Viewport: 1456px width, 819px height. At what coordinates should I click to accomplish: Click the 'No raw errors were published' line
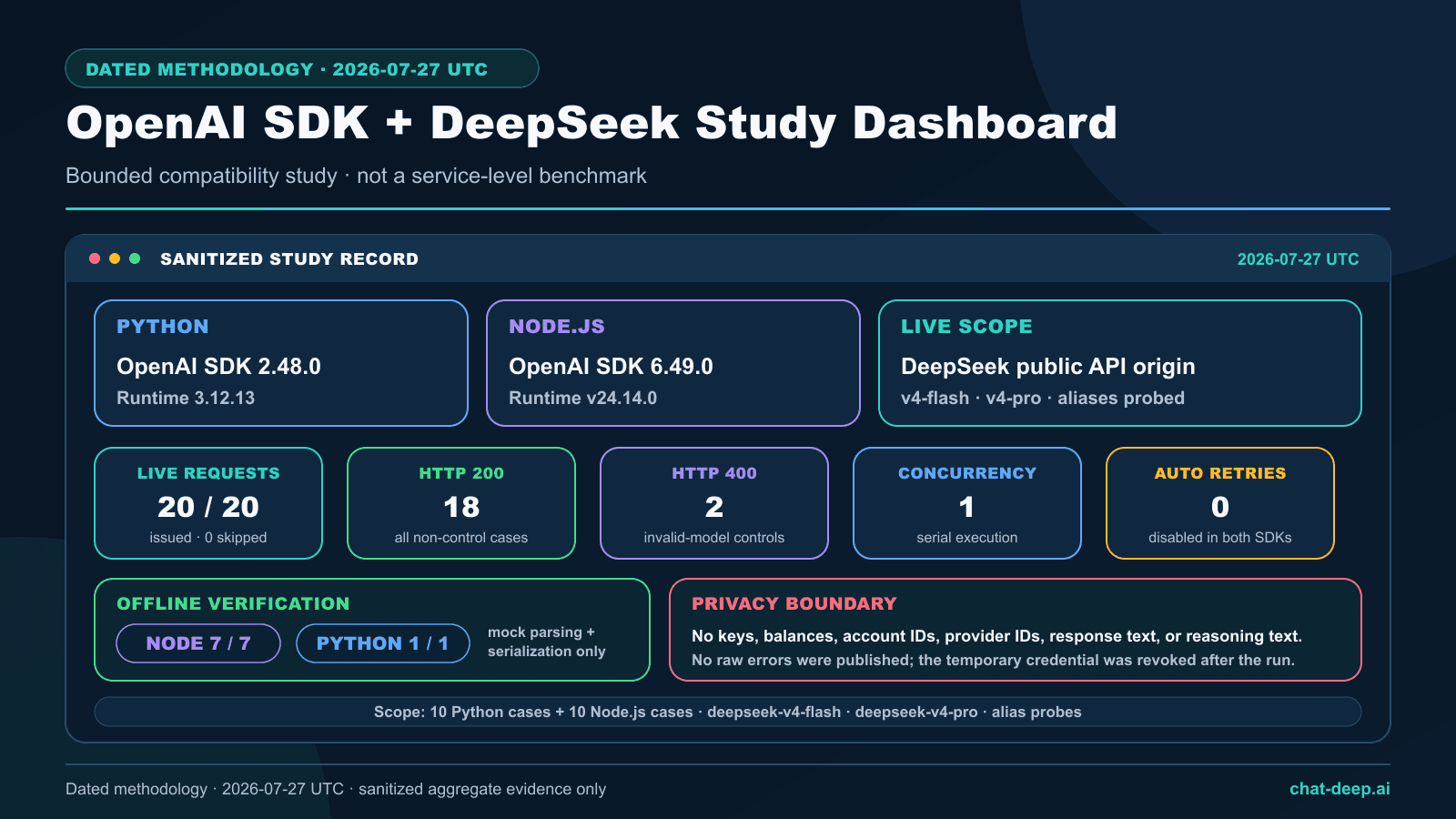coord(993,660)
